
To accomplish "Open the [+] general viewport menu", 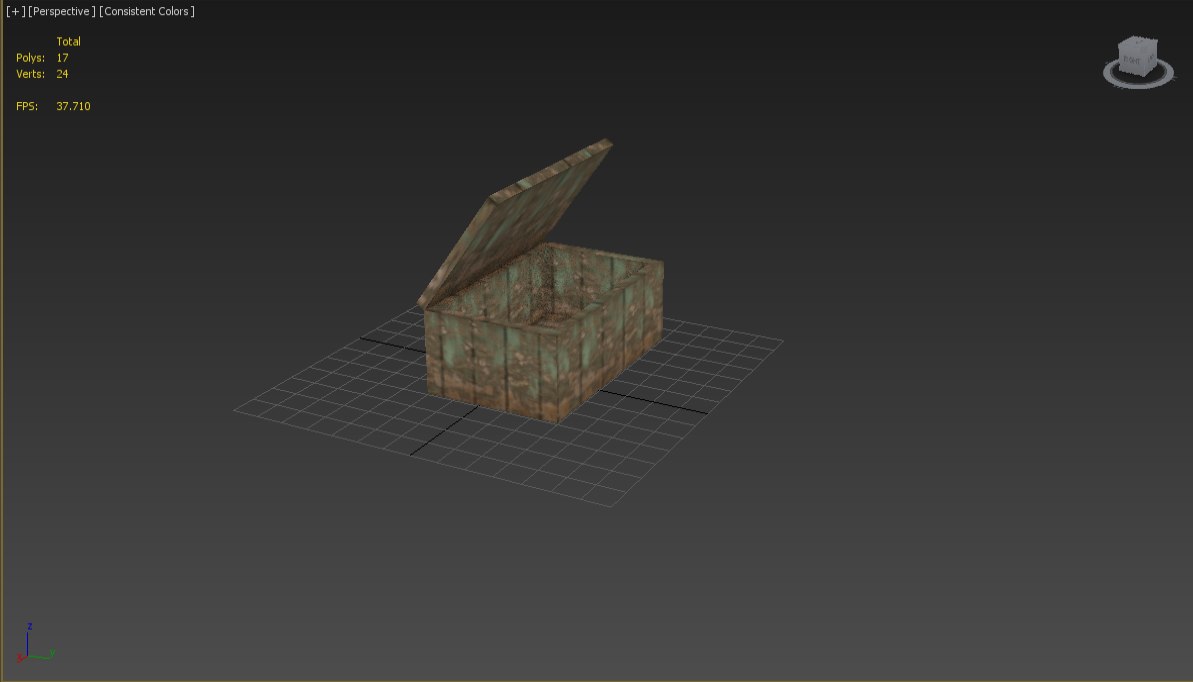I will 14,11.
